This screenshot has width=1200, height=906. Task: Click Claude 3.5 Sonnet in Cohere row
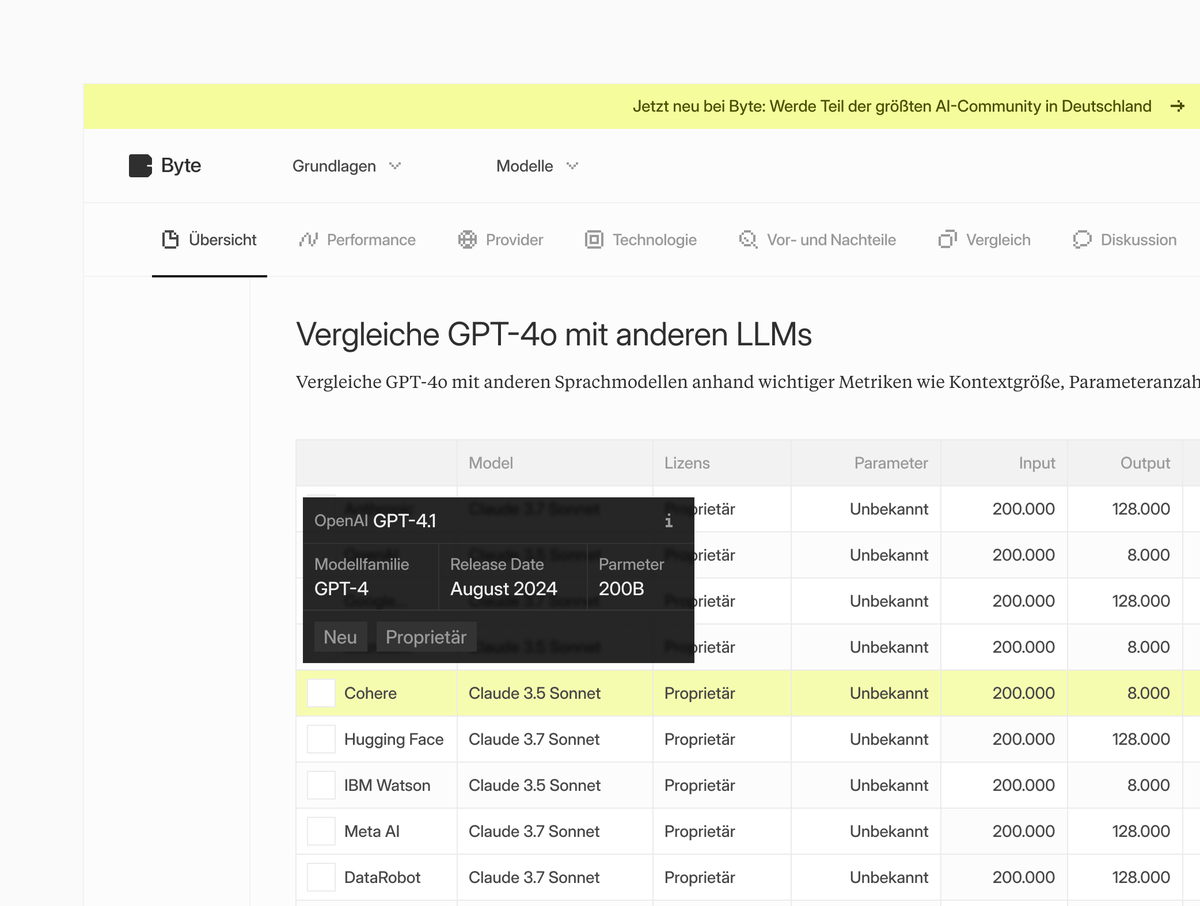click(535, 693)
